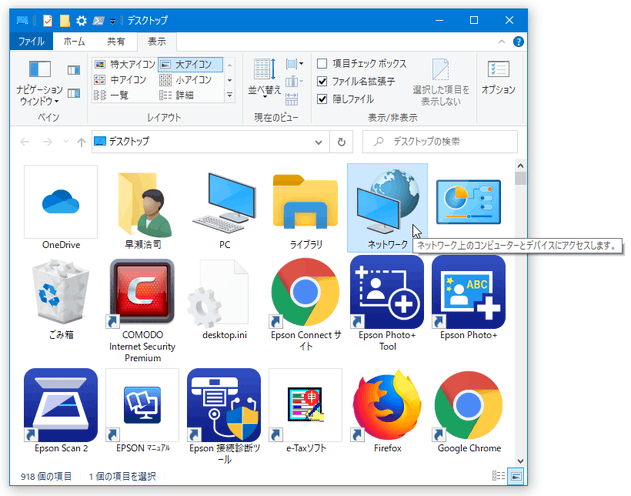This screenshot has width=631, height=496.
Task: Open the group by dropdown
Action: point(295,64)
